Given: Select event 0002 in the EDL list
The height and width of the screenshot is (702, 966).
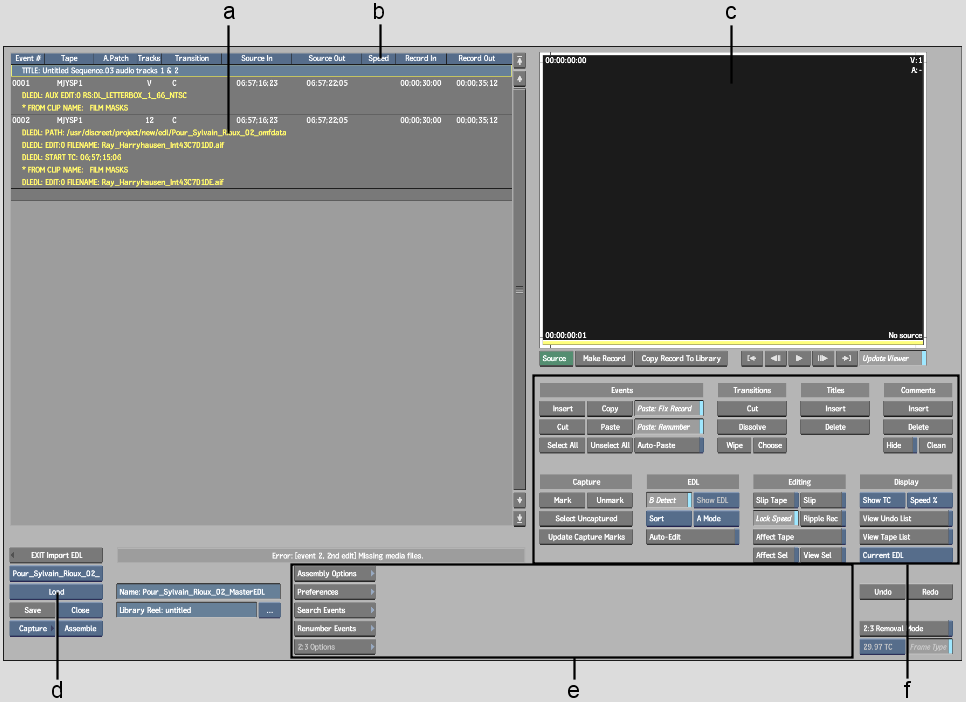Looking at the screenshot, I should 261,120.
